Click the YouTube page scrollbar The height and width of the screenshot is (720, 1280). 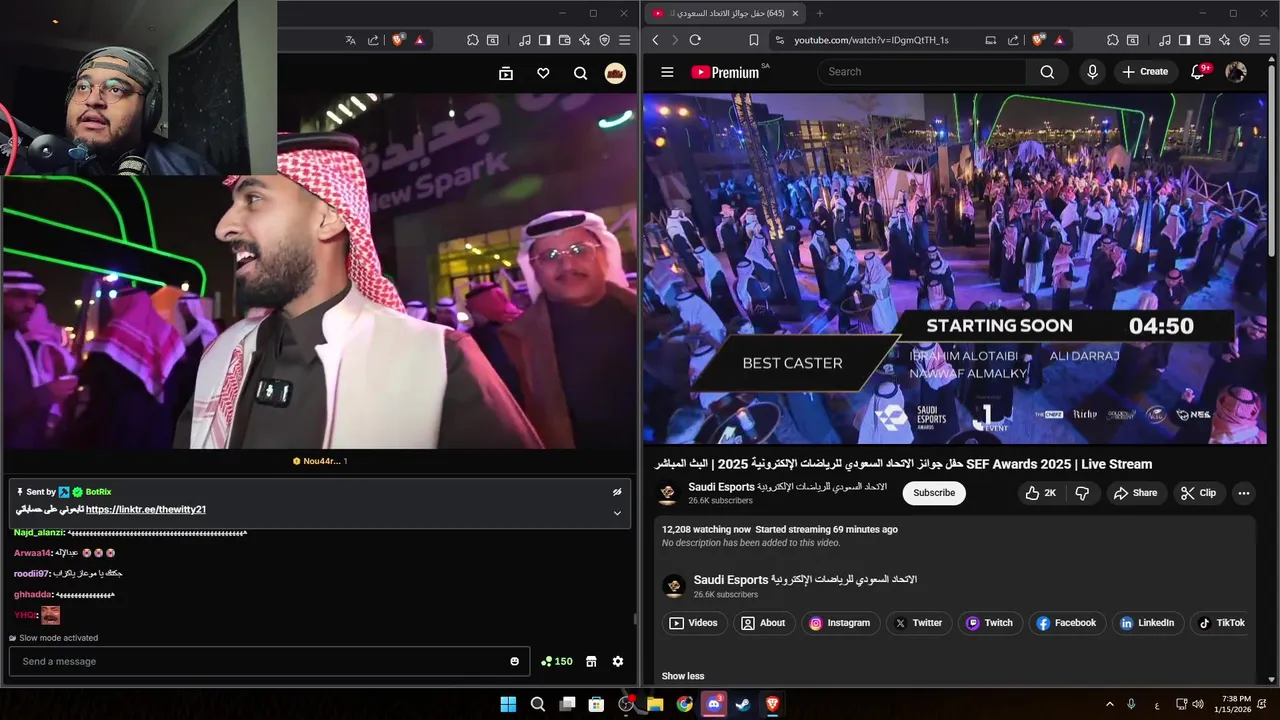pos(1272,160)
